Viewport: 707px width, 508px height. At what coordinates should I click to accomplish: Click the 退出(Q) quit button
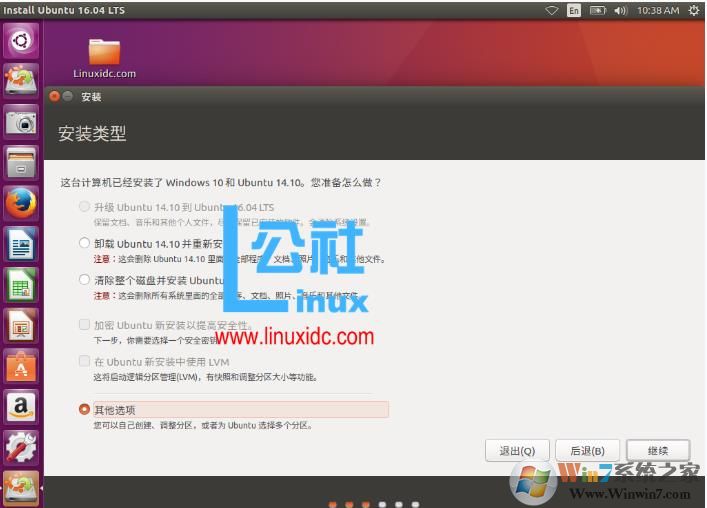517,451
